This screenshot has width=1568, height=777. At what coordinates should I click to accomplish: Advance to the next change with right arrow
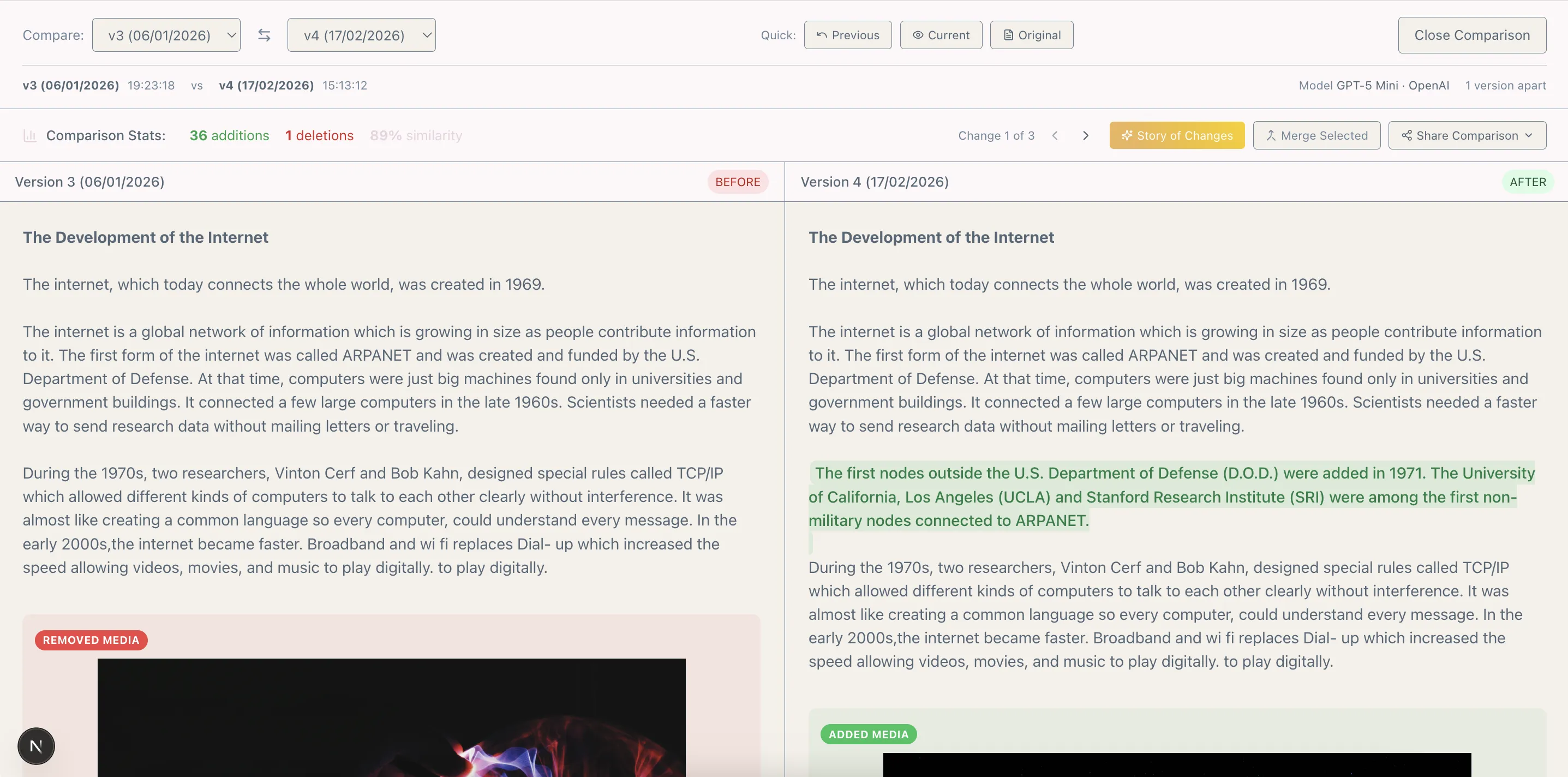pyautogui.click(x=1086, y=135)
